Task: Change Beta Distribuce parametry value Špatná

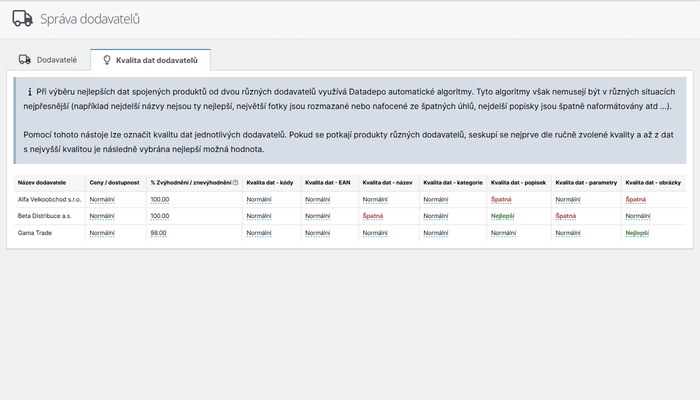Action: coord(566,216)
